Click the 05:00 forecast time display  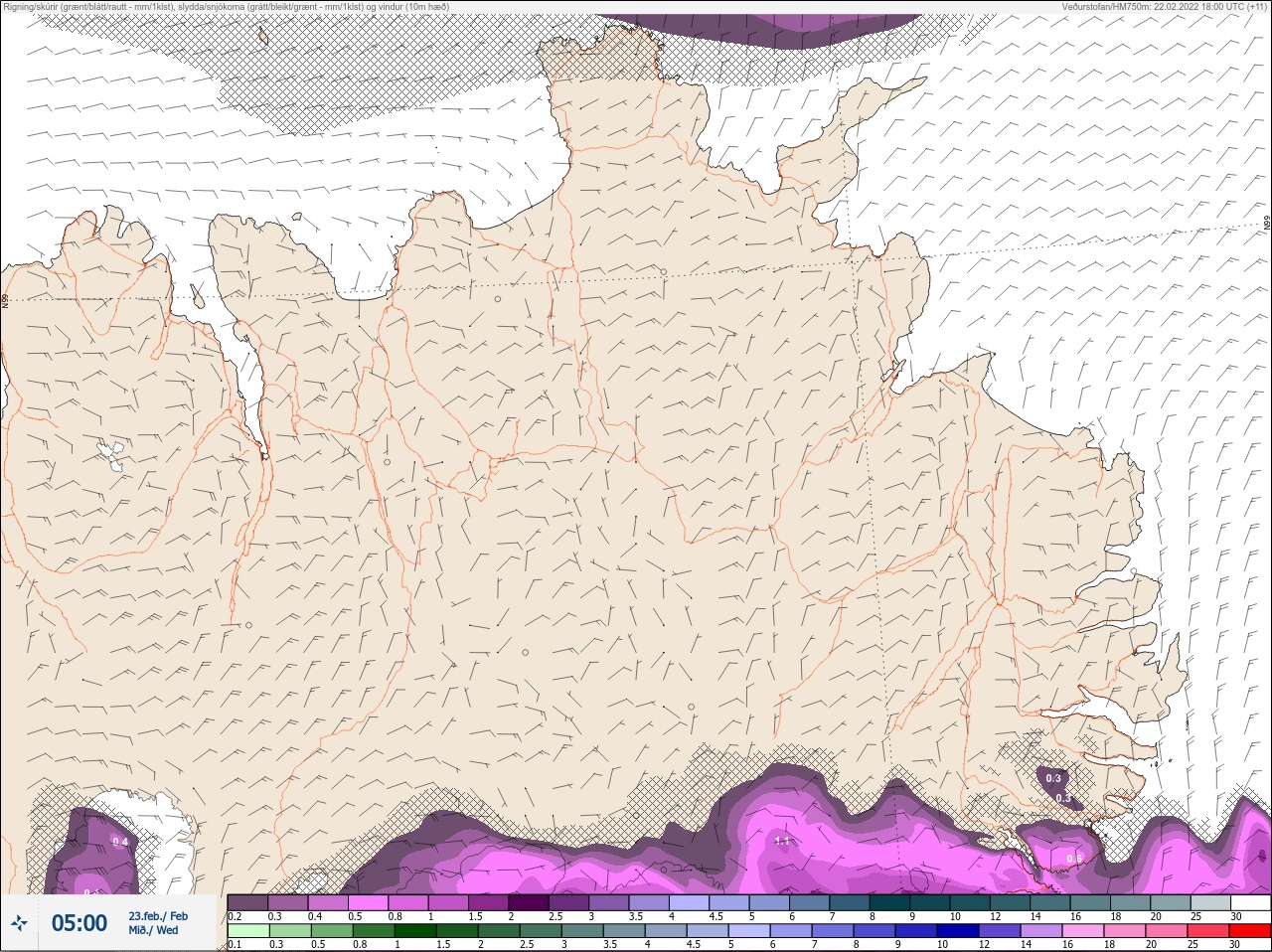click(79, 923)
